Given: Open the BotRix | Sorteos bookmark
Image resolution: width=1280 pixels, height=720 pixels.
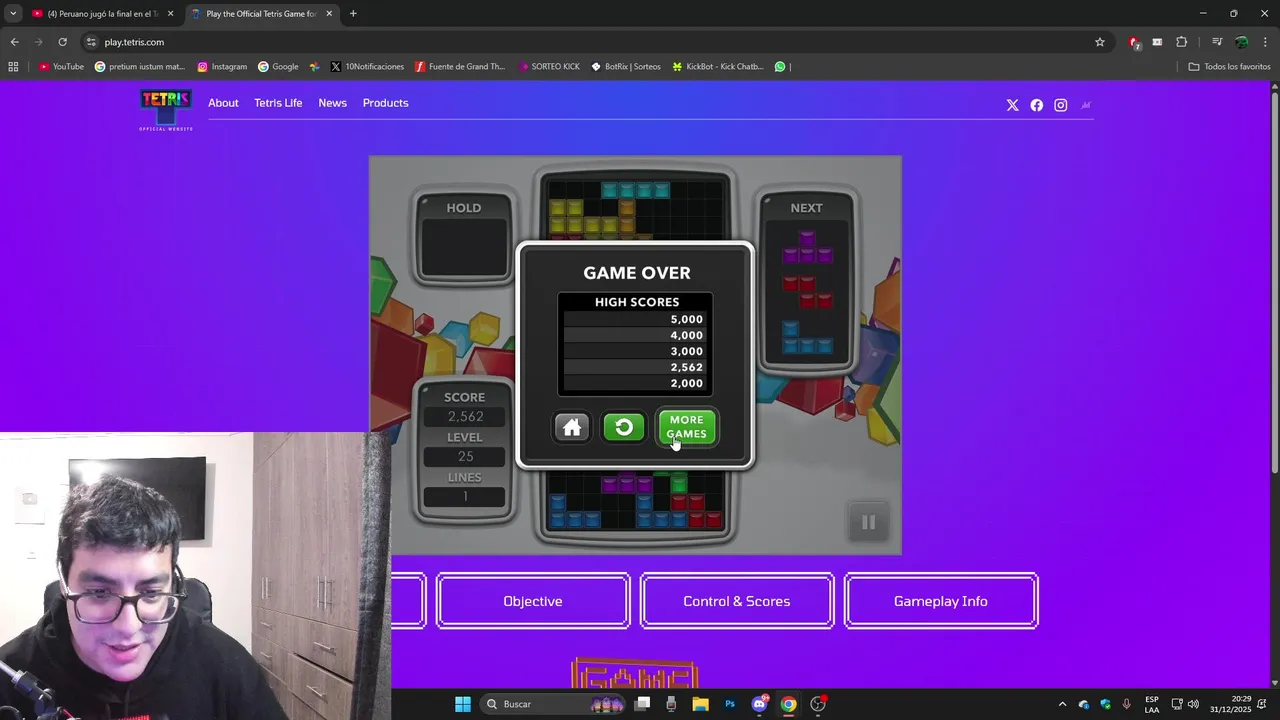Looking at the screenshot, I should tap(626, 67).
